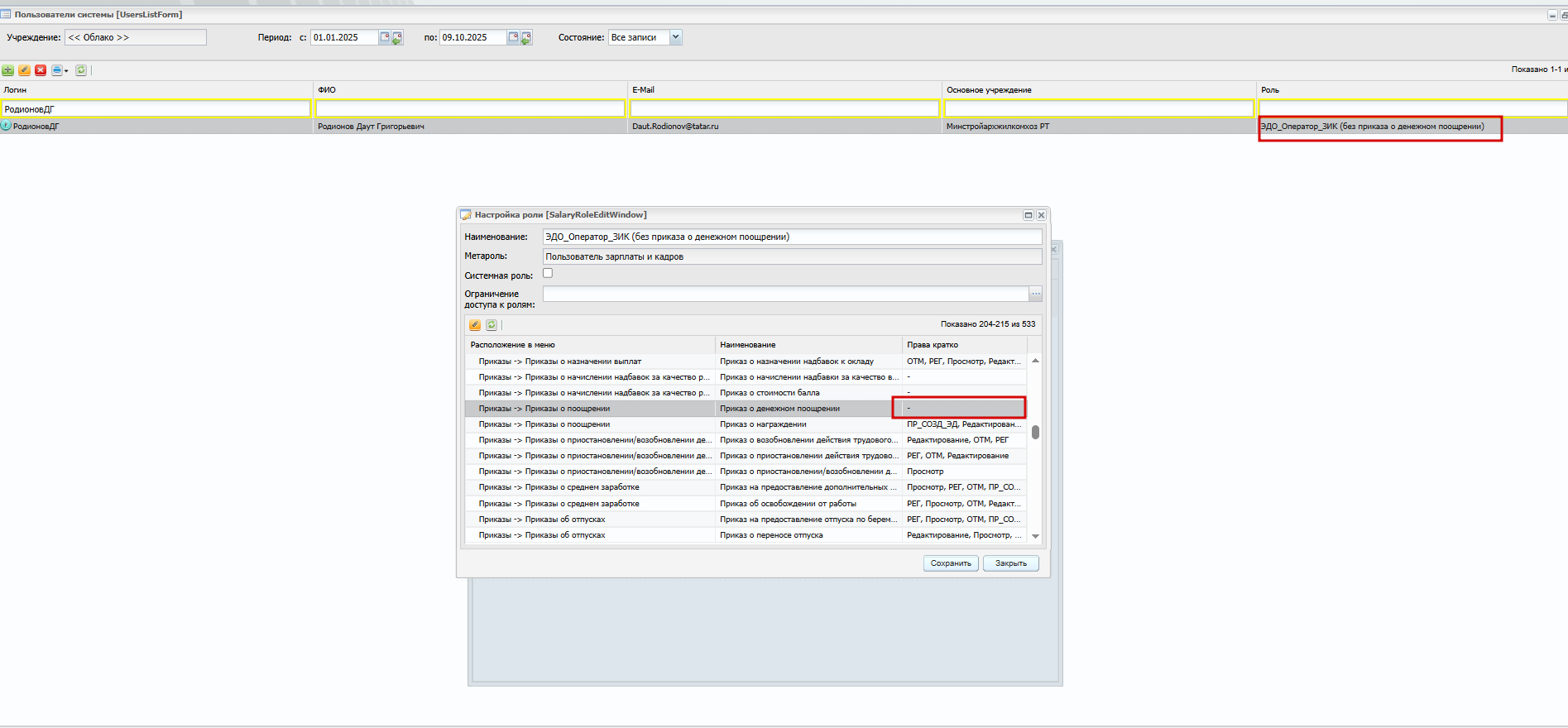Image resolution: width=1568 pixels, height=728 pixels.
Task: Open the print options in the users toolbar
Action: pyautogui.click(x=60, y=70)
